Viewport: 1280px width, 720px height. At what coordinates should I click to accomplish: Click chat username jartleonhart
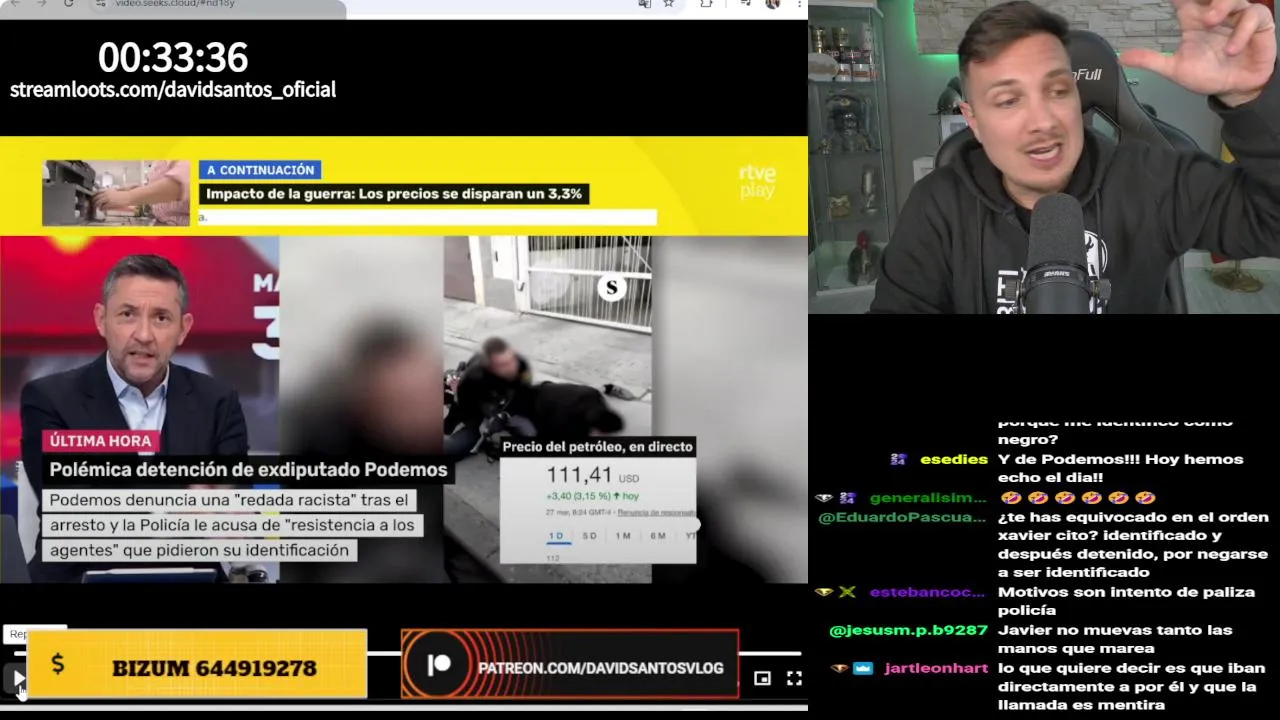point(936,668)
